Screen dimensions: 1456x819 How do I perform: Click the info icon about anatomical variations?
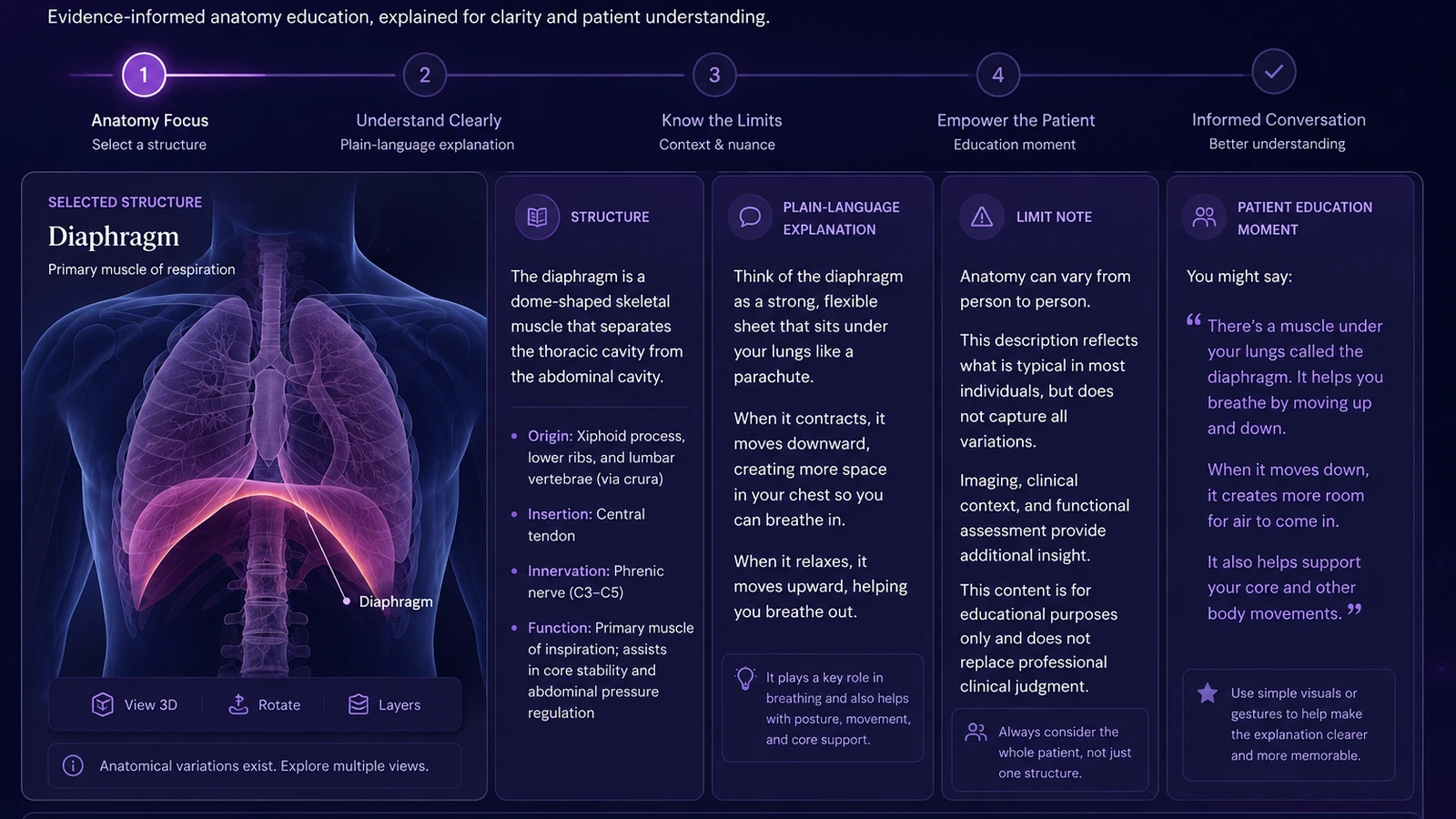click(73, 765)
